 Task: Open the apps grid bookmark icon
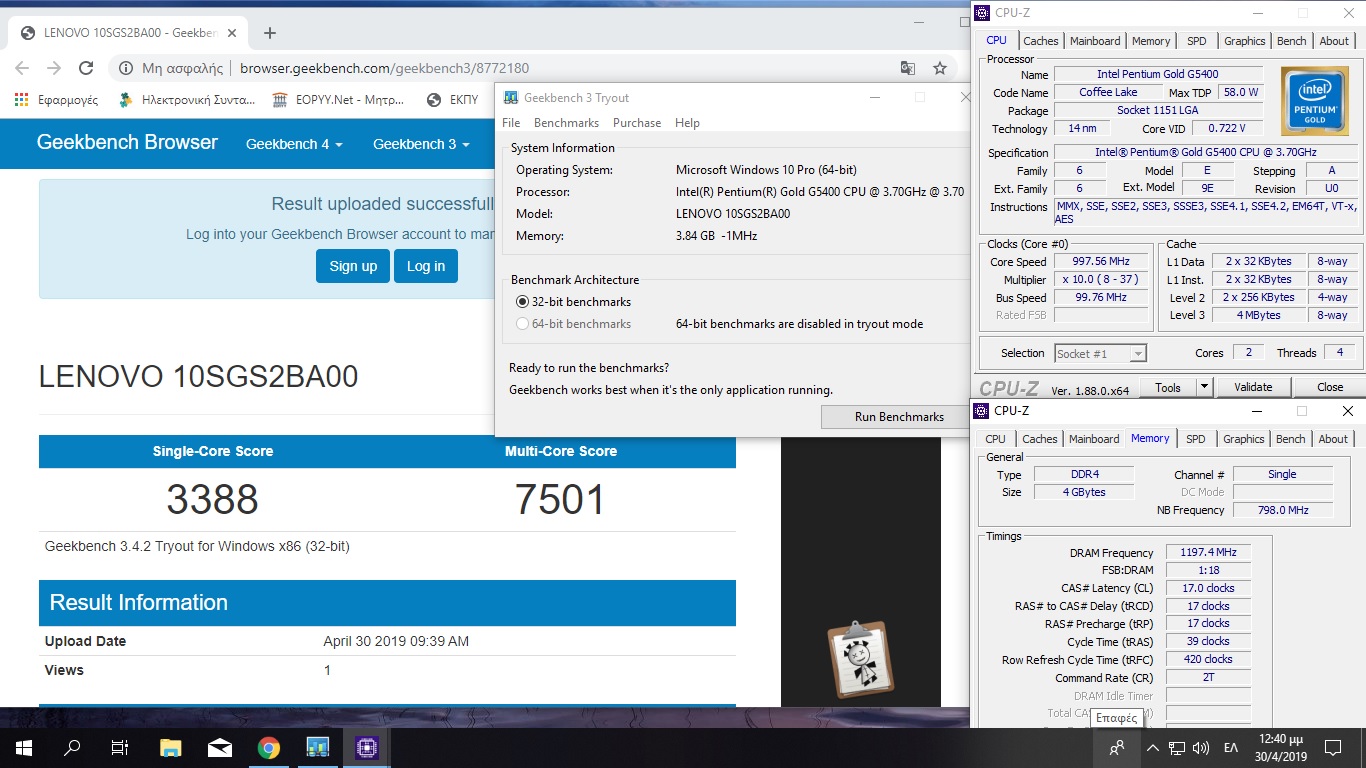21,99
